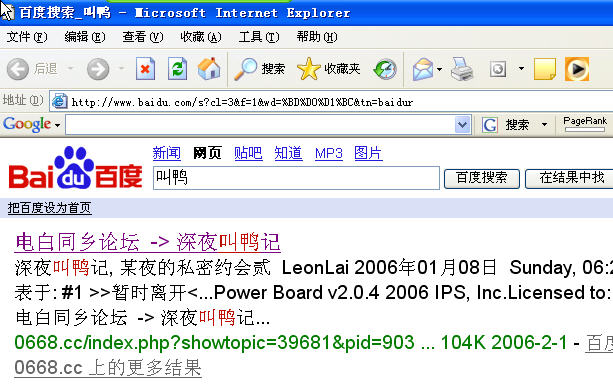Open the 工具(T) menu

click(259, 37)
